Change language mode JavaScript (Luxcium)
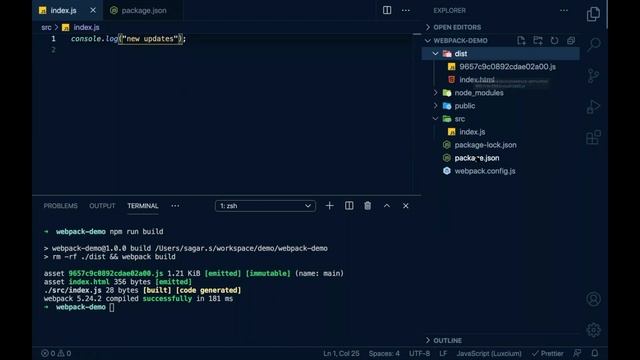The image size is (640, 360). click(x=489, y=353)
